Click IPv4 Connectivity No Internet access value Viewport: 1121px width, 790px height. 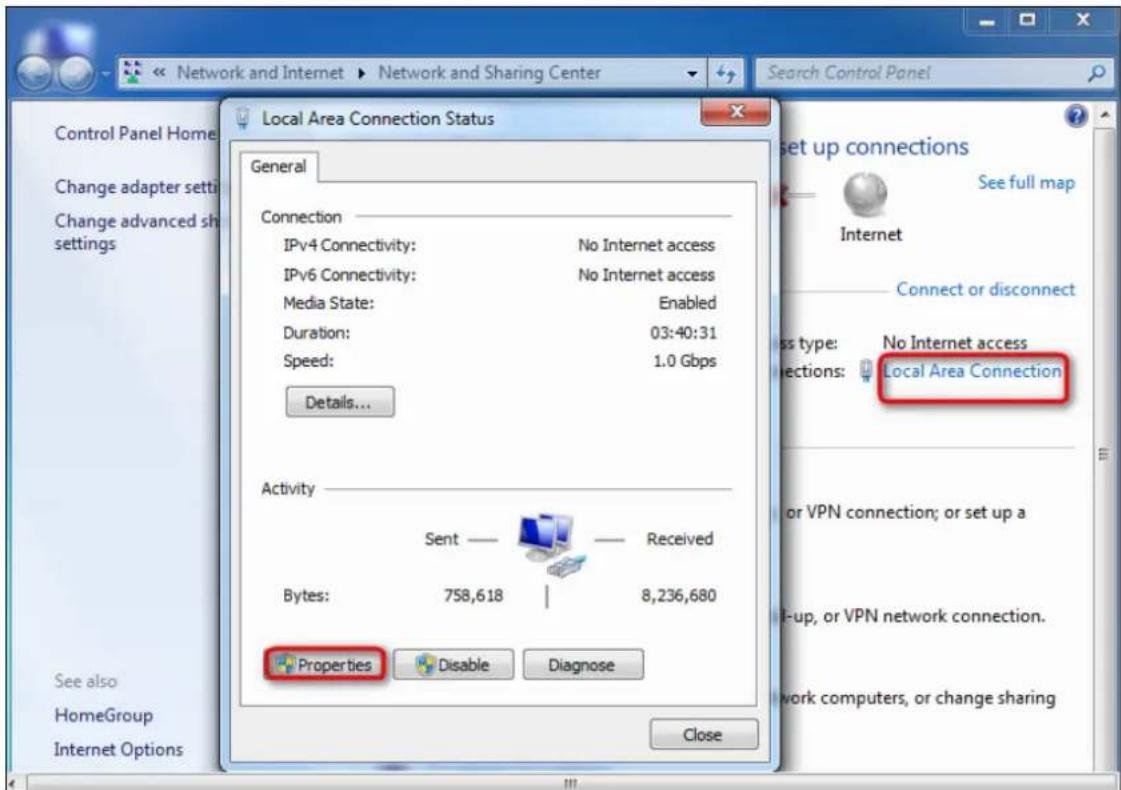pyautogui.click(x=646, y=245)
